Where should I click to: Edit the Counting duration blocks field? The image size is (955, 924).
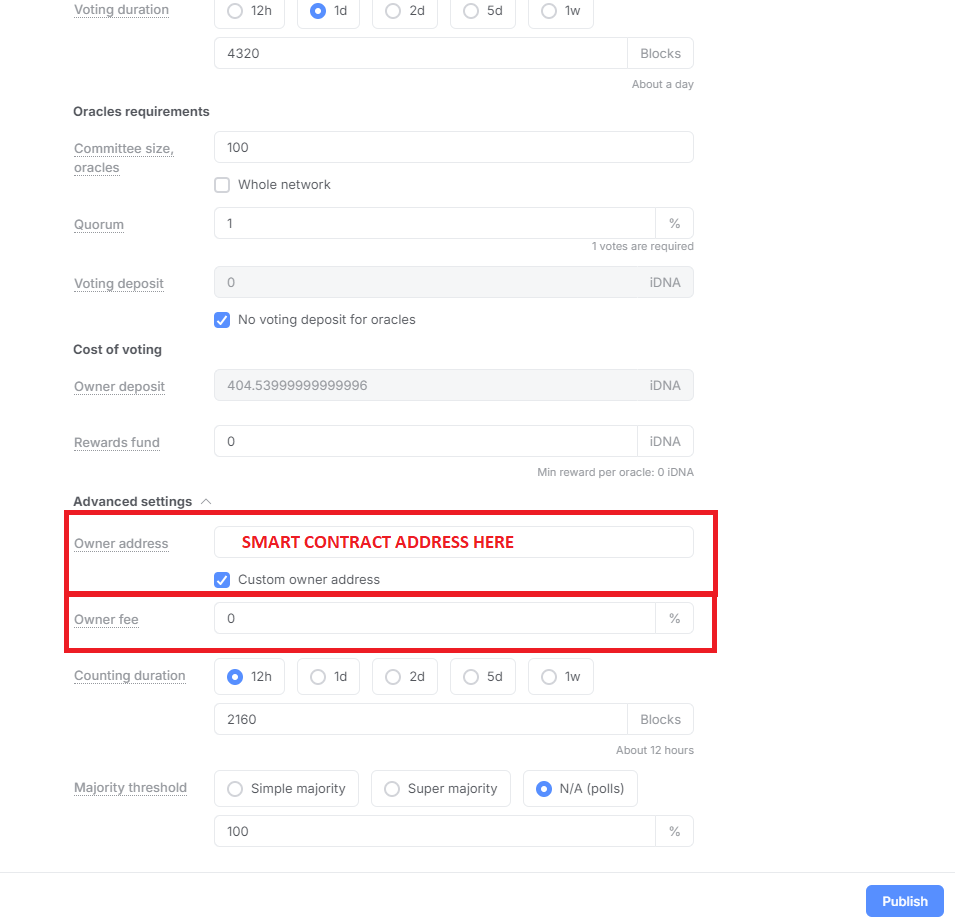click(420, 719)
